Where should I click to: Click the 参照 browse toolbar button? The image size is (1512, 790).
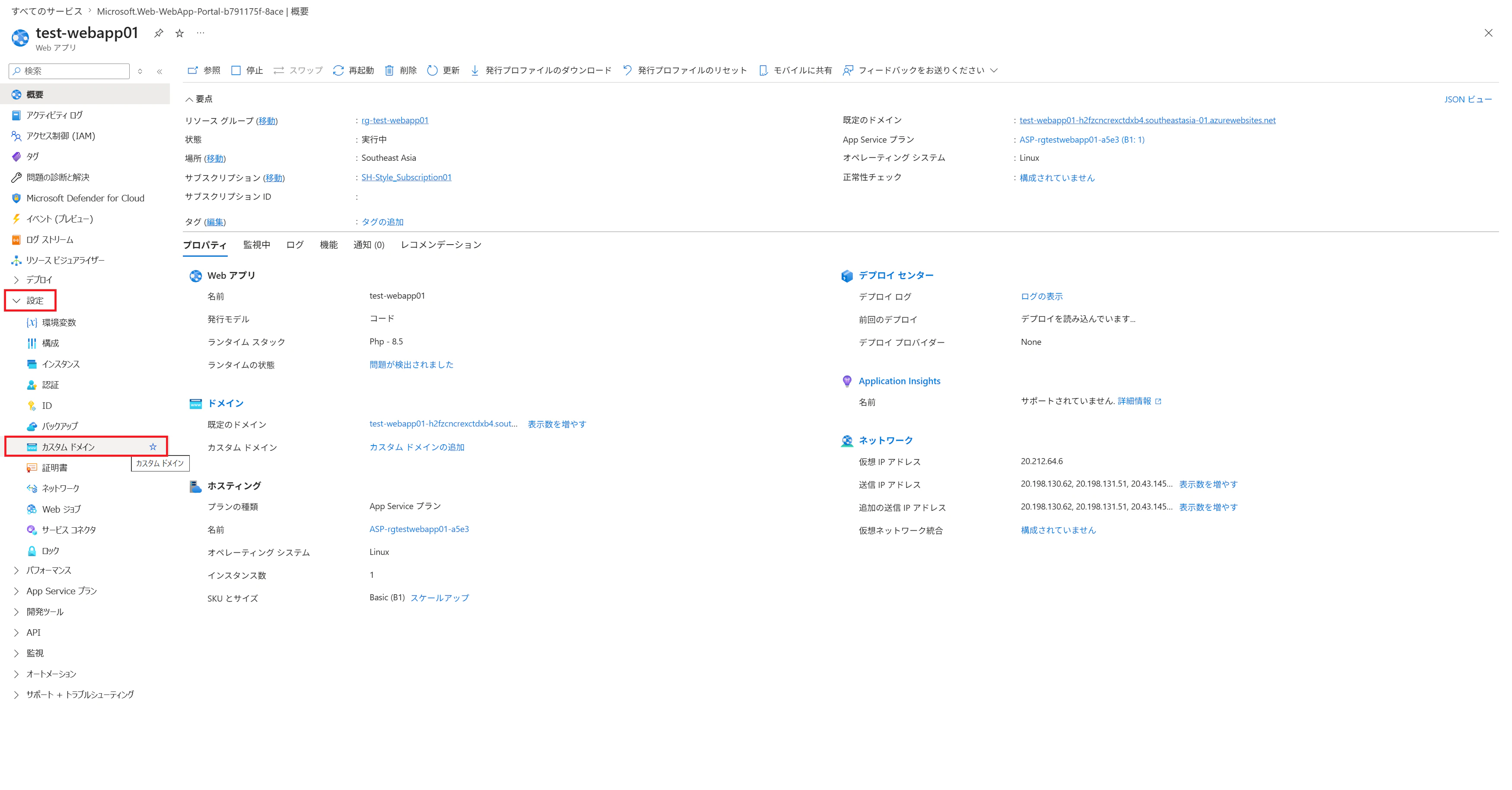pyautogui.click(x=204, y=70)
